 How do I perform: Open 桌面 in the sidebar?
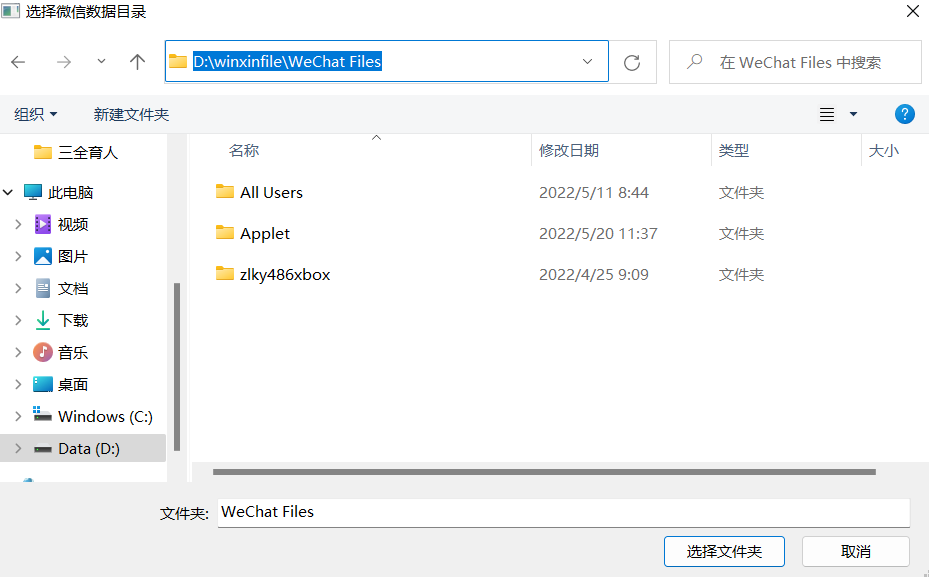point(61,384)
